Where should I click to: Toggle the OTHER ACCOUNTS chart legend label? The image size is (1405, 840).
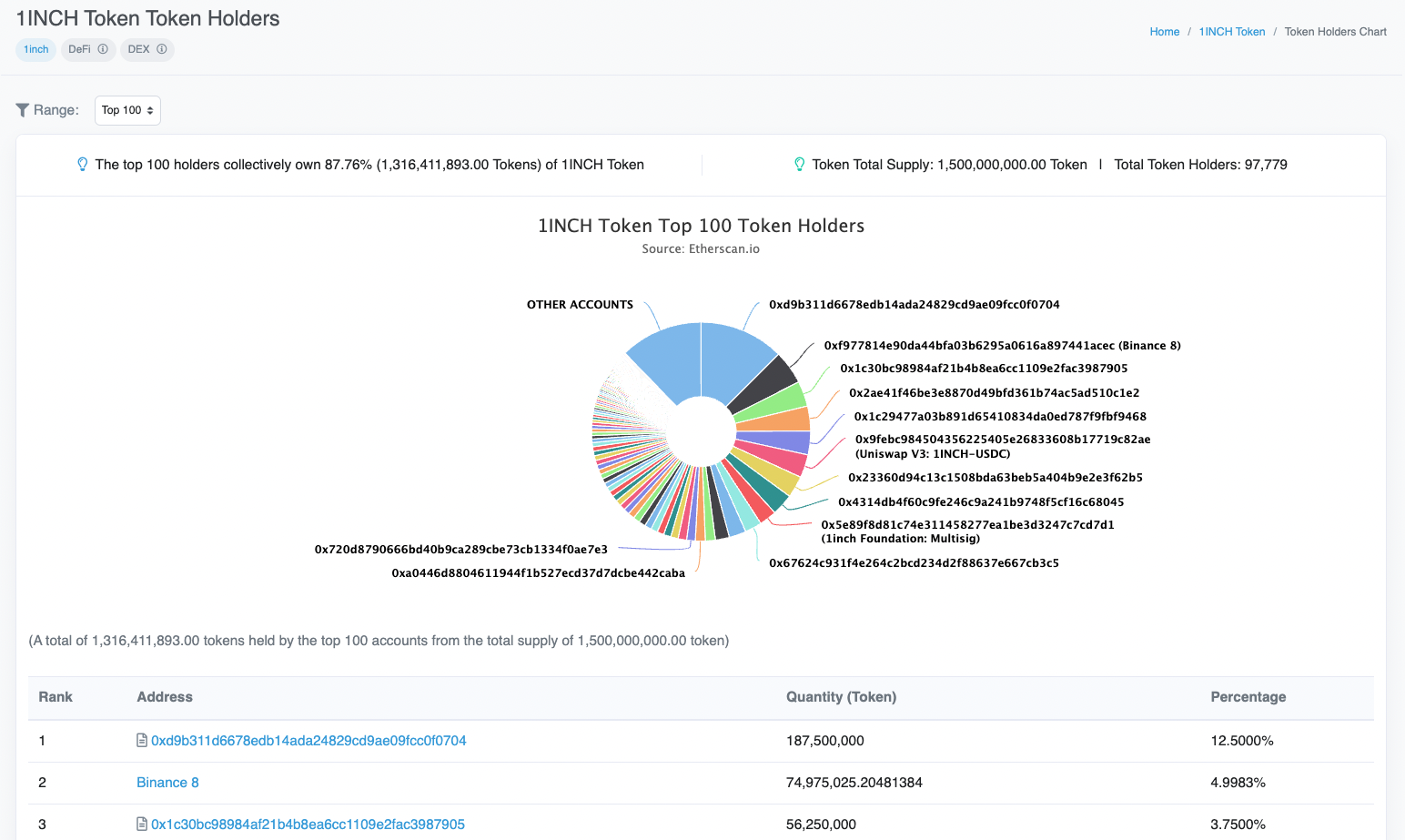click(x=580, y=304)
